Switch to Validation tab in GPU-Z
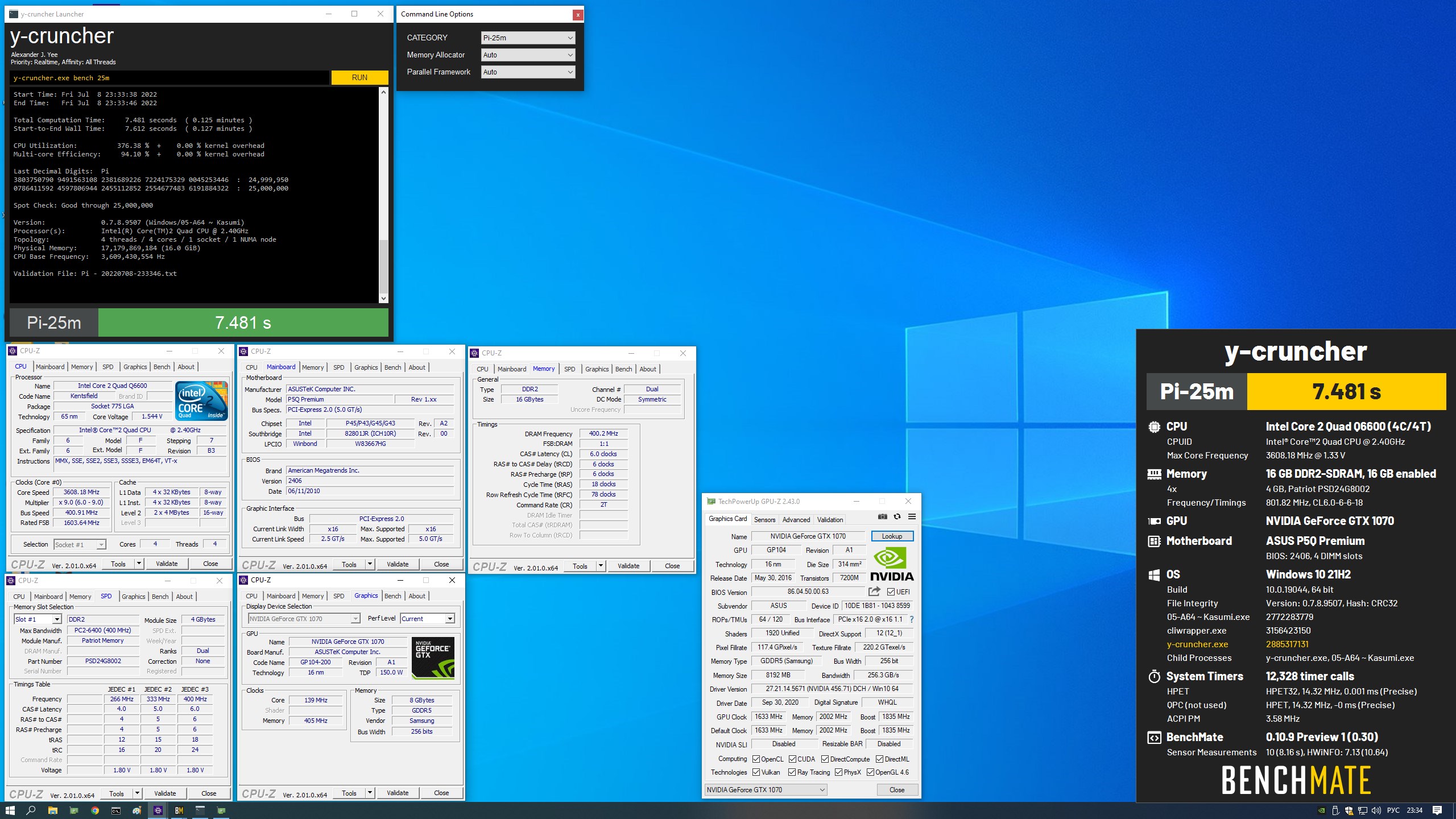 pos(830,520)
